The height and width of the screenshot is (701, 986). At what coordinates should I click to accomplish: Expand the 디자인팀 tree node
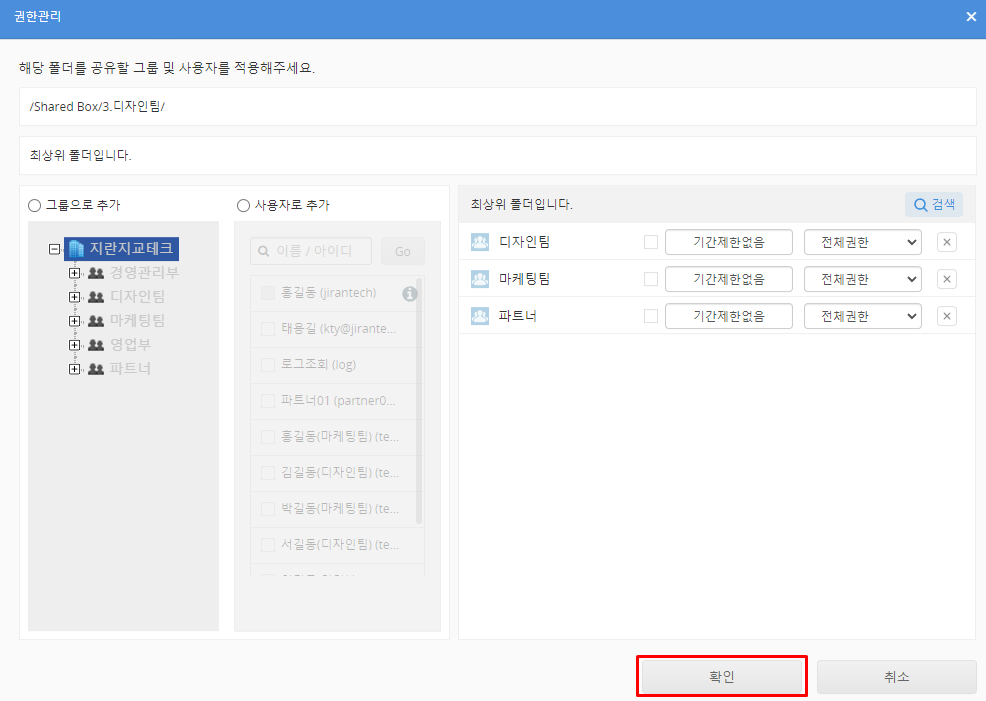pos(74,297)
